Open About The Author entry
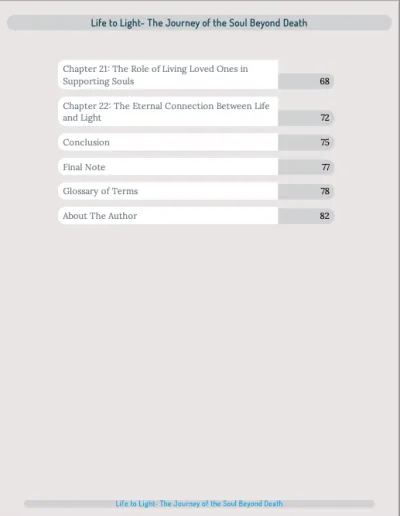This screenshot has width=400, height=516. (x=168, y=216)
